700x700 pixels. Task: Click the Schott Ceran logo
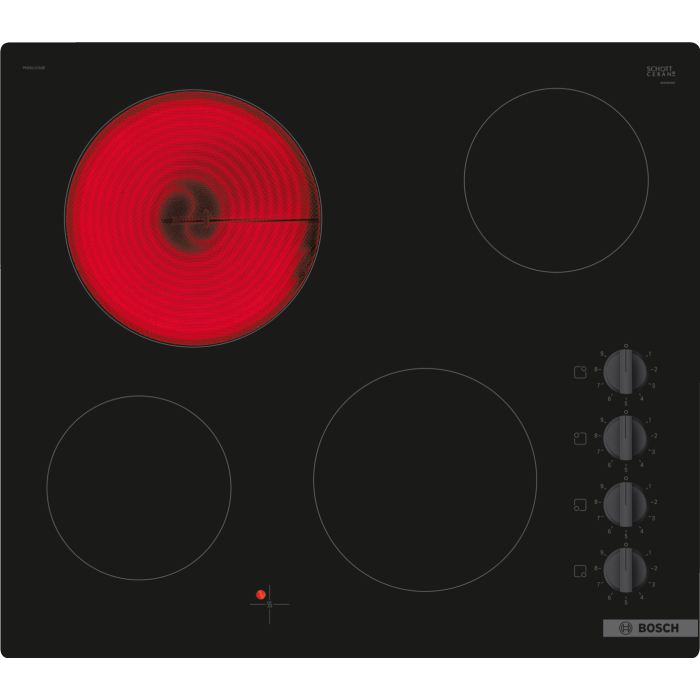point(661,72)
